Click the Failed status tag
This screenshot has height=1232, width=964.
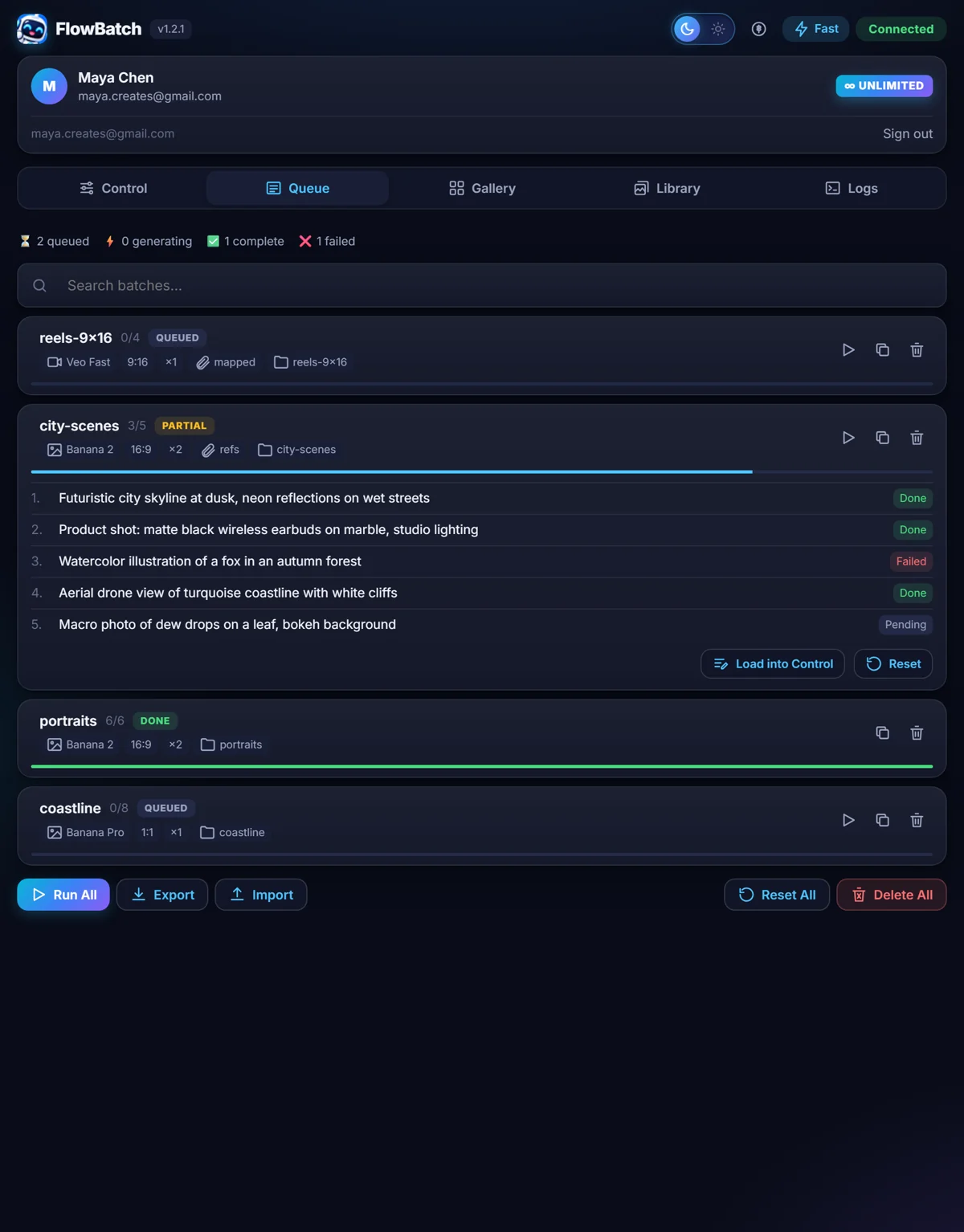pyautogui.click(x=911, y=561)
